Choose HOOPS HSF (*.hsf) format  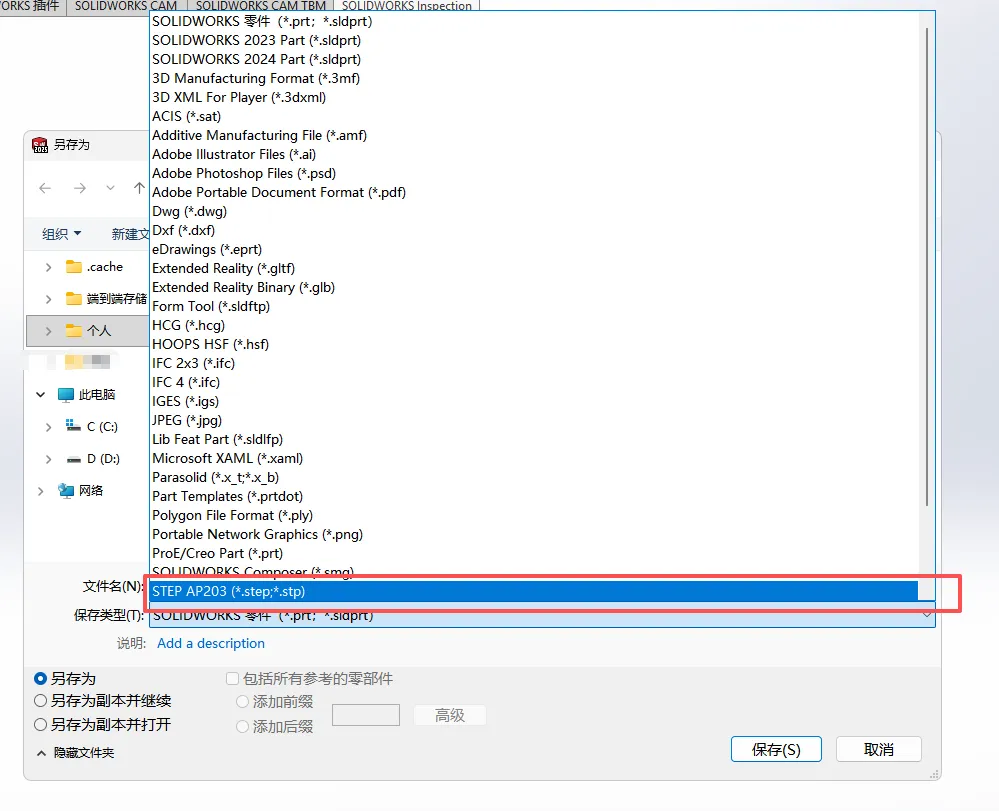click(x=535, y=345)
